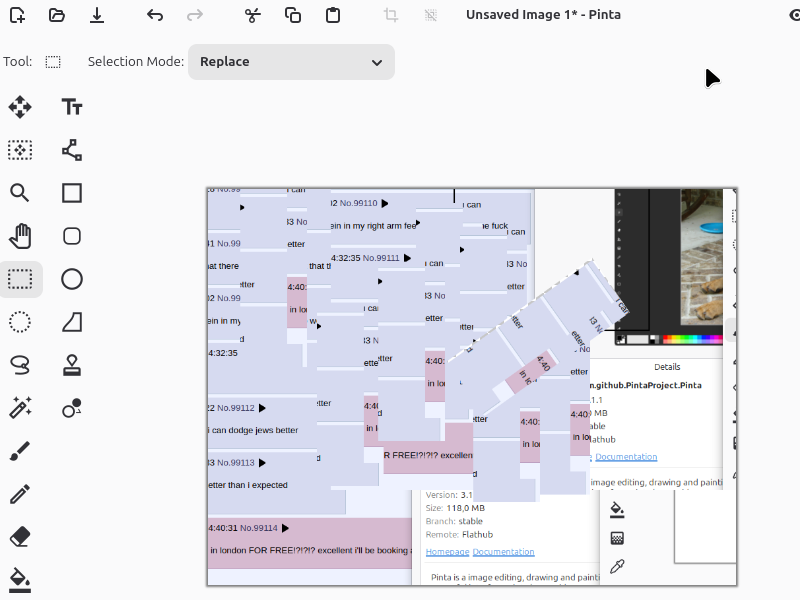Choose the Ellipse Select tool
800x600 pixels.
pyautogui.click(x=20, y=321)
